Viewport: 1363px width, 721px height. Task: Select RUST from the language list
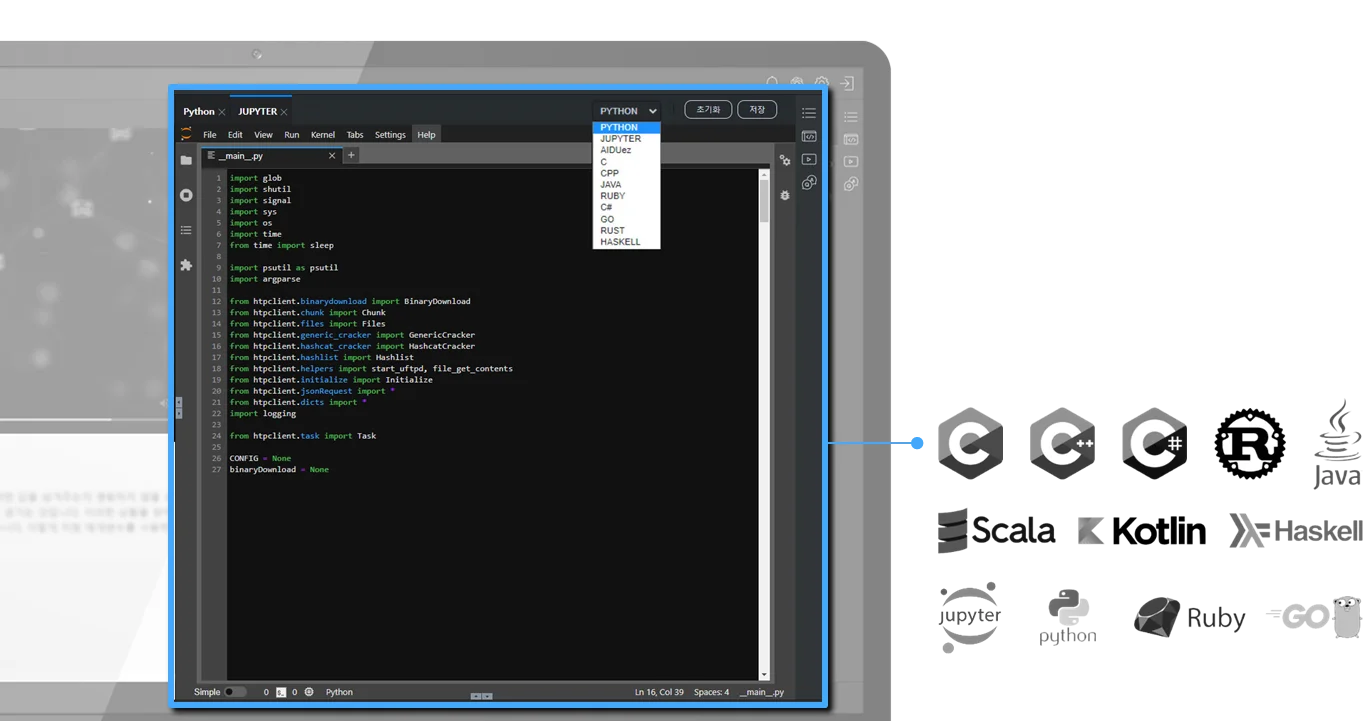[x=611, y=230]
